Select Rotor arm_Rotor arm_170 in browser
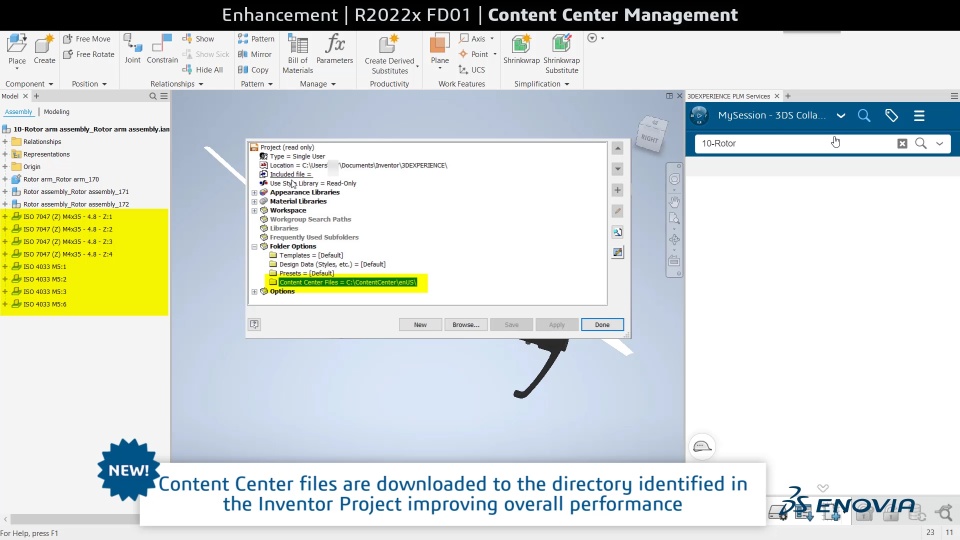Screen dimensions: 960x540 61,179
